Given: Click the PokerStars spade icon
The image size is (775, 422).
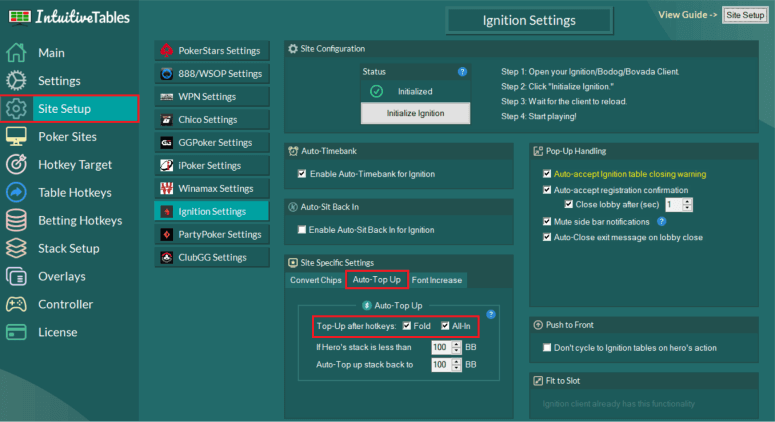Looking at the screenshot, I should coord(167,50).
